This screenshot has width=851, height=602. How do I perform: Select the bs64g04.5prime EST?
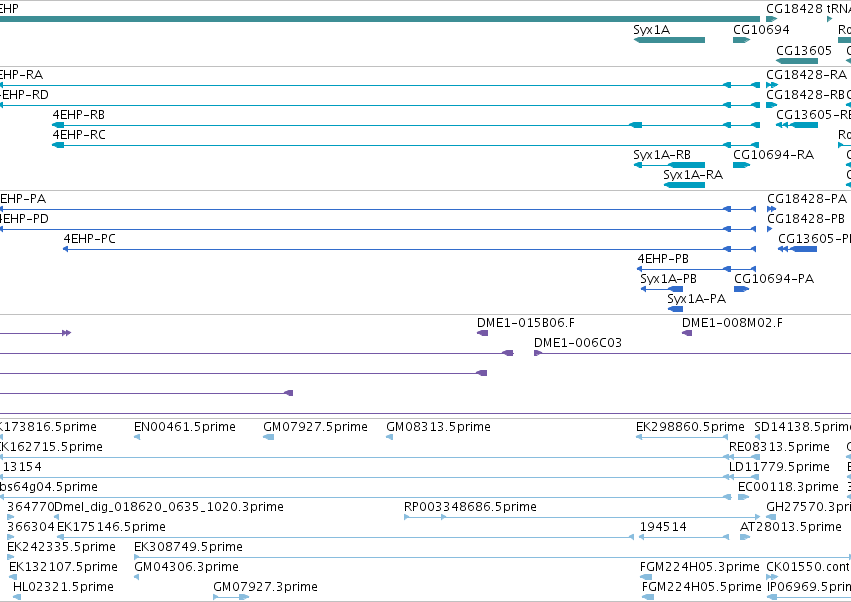pyautogui.click(x=366, y=498)
